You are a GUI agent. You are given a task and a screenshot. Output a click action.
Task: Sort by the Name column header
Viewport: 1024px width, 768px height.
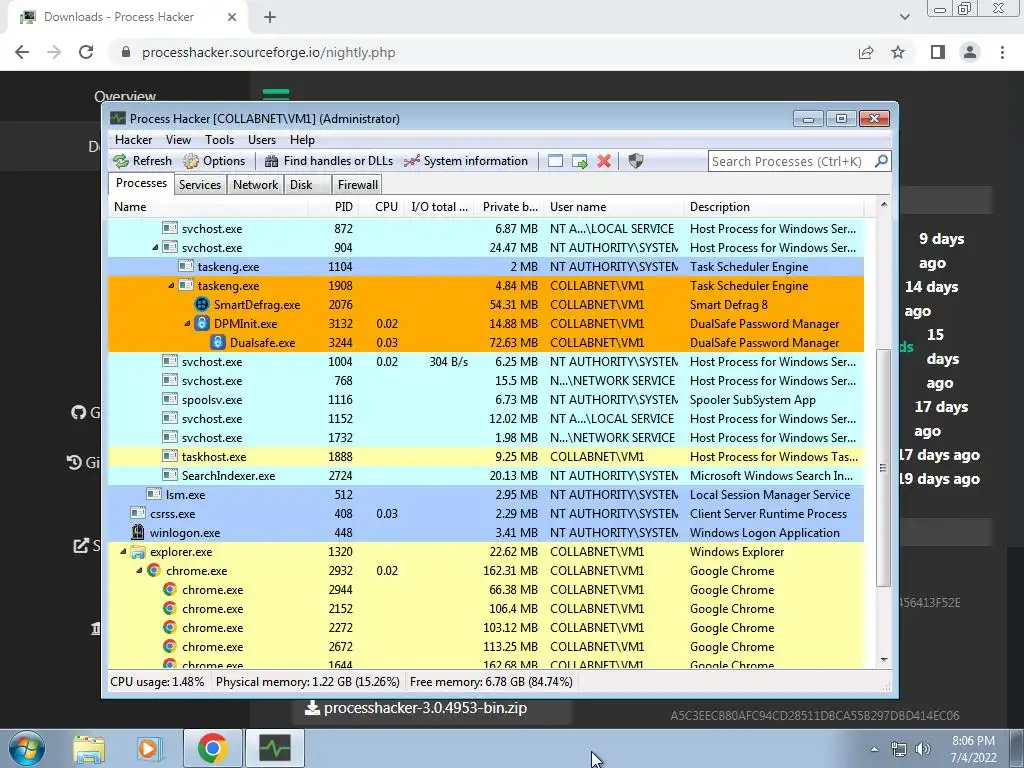pos(209,207)
